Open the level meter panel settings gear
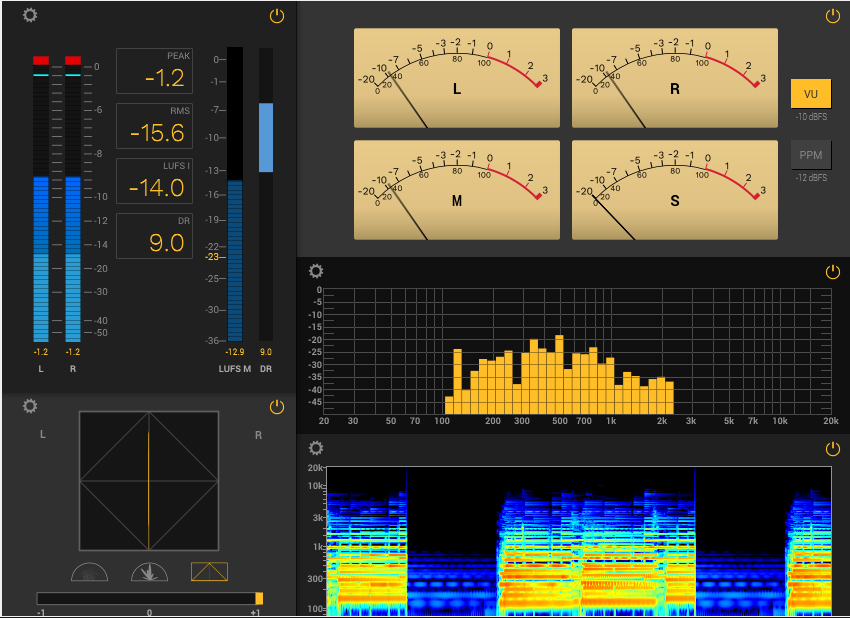 click(30, 16)
